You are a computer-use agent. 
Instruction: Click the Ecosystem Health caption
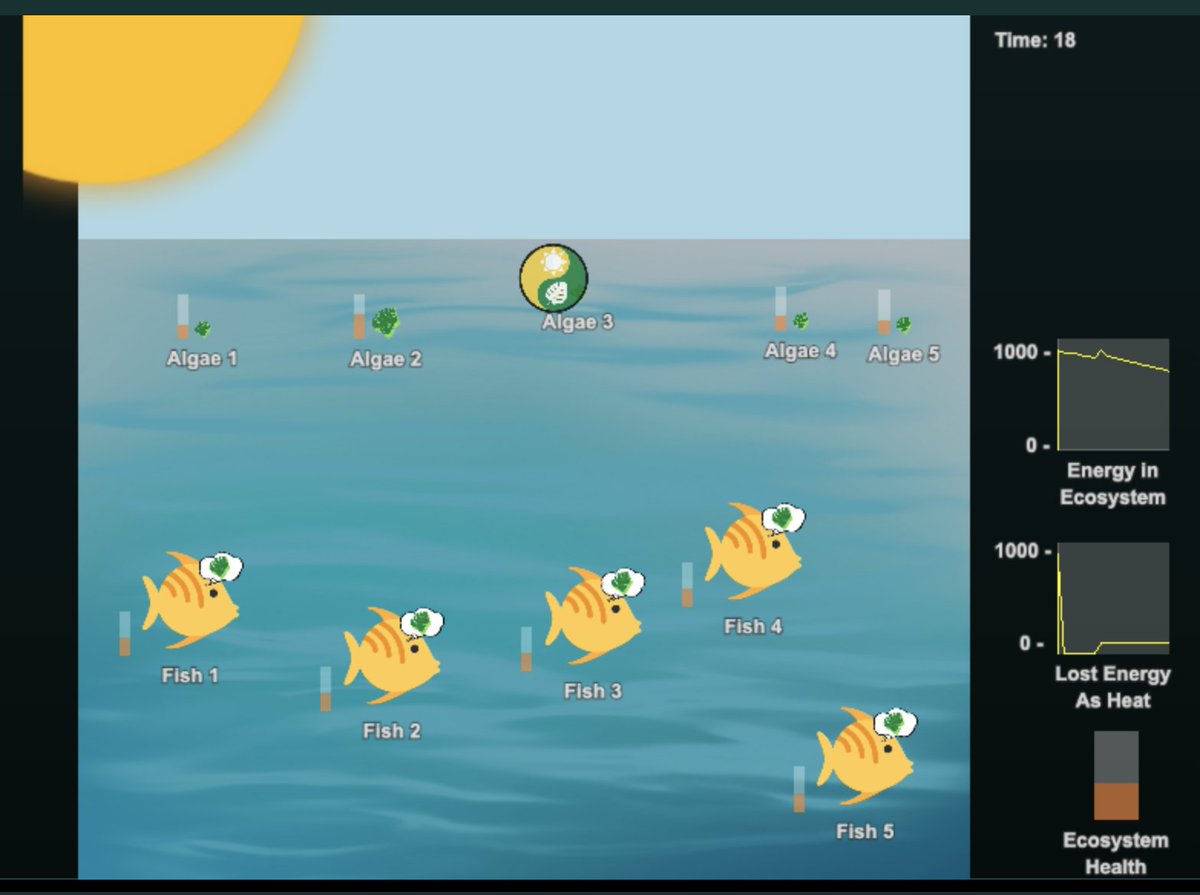point(1115,854)
